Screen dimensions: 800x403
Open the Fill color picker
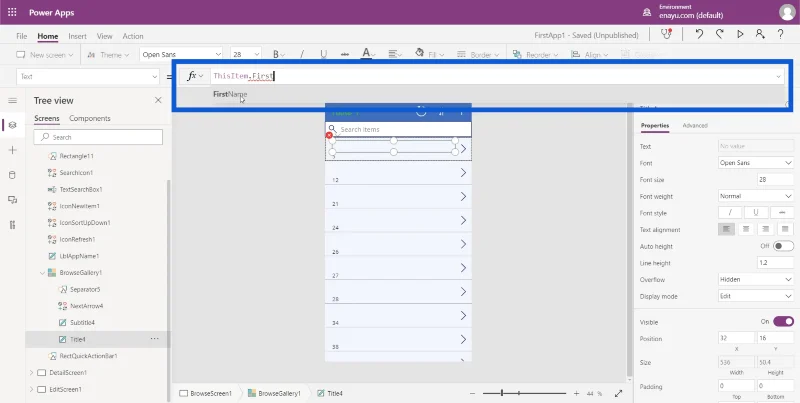[429, 54]
